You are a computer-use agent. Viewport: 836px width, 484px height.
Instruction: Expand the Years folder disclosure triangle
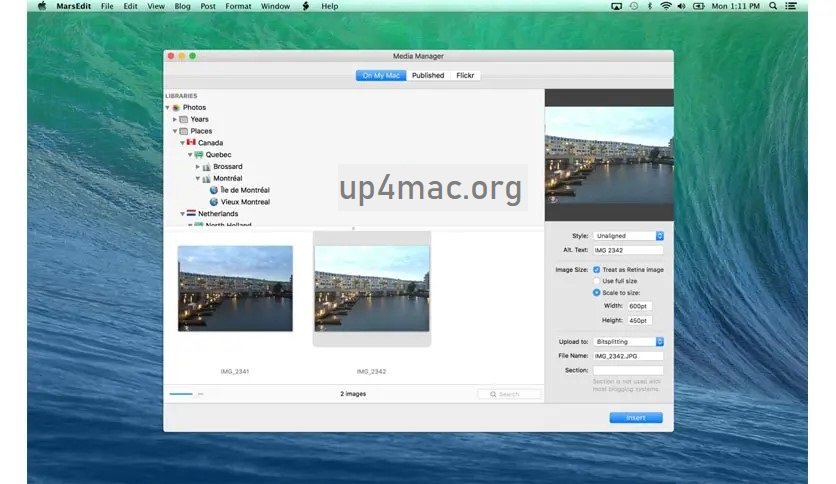[175, 119]
